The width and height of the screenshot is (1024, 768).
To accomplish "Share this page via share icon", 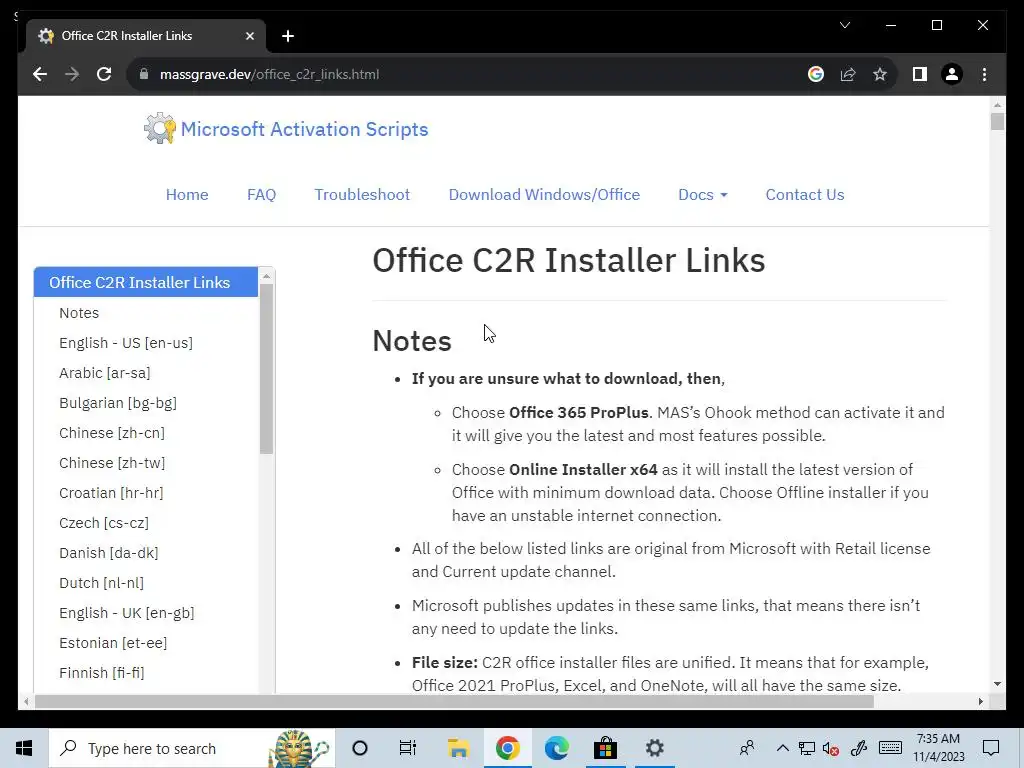I will coord(848,74).
